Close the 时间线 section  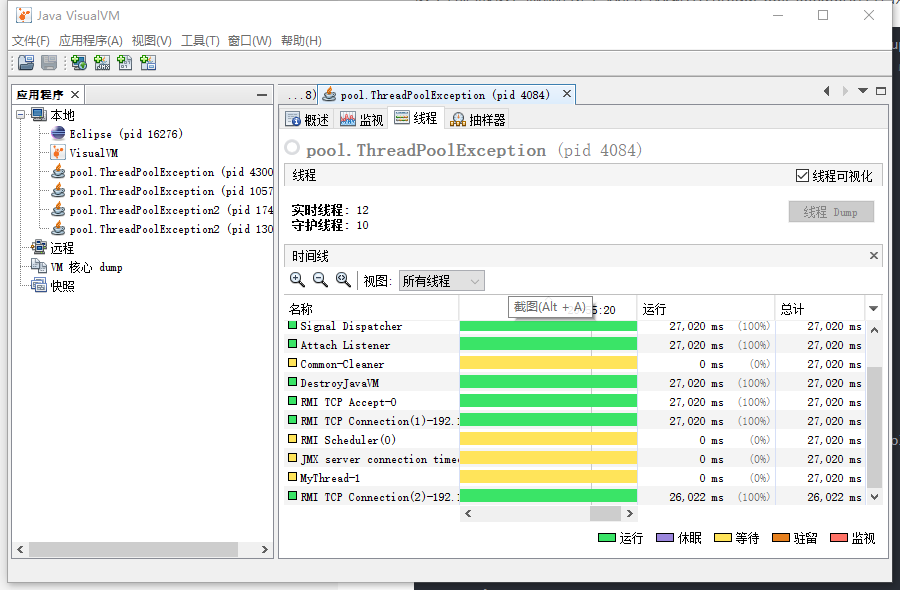(x=874, y=255)
